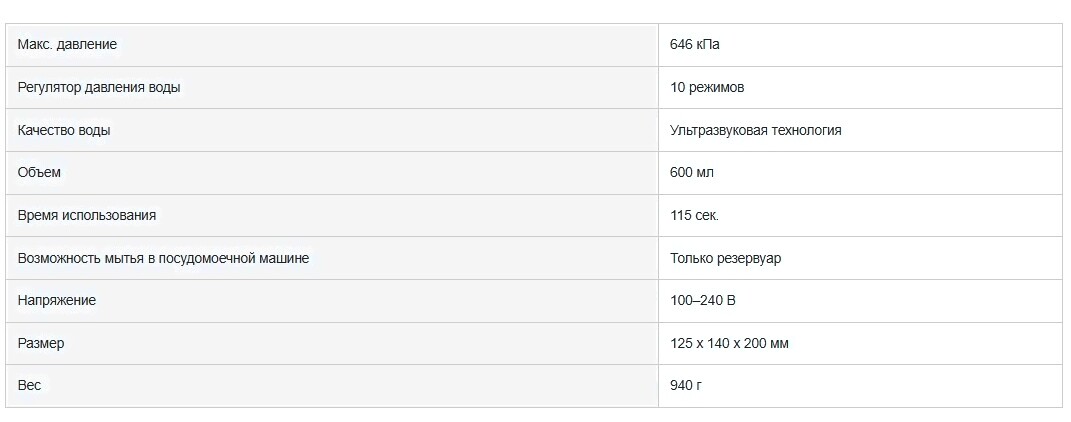Select '125 x 140 x 200 мм' value
The image size is (1071, 422).
coord(729,343)
